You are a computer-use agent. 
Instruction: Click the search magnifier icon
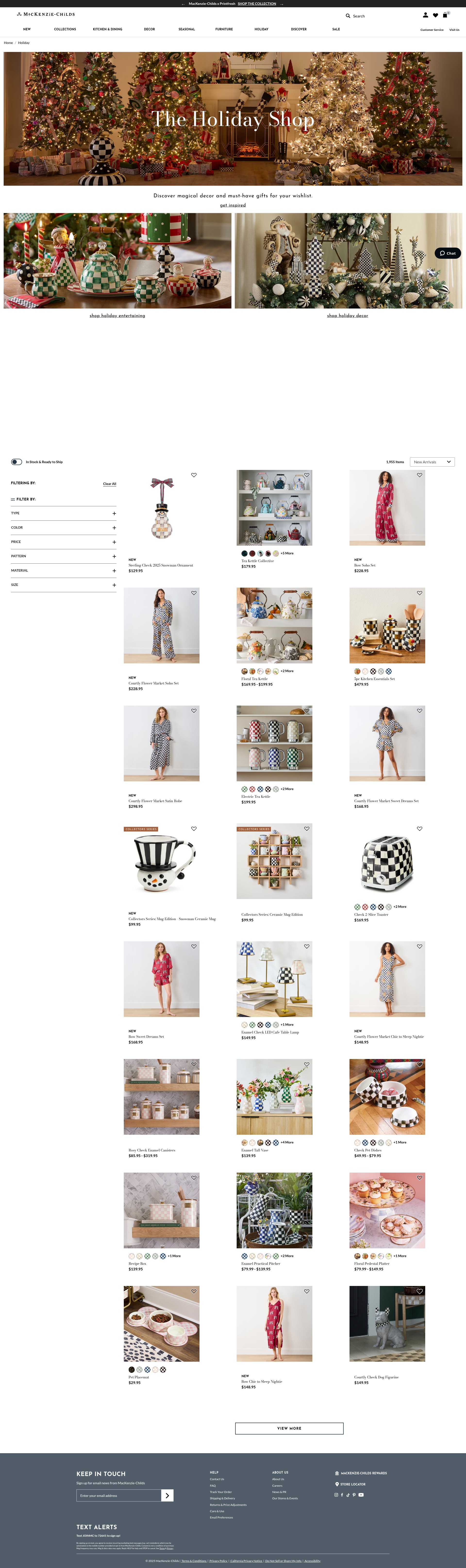348,16
